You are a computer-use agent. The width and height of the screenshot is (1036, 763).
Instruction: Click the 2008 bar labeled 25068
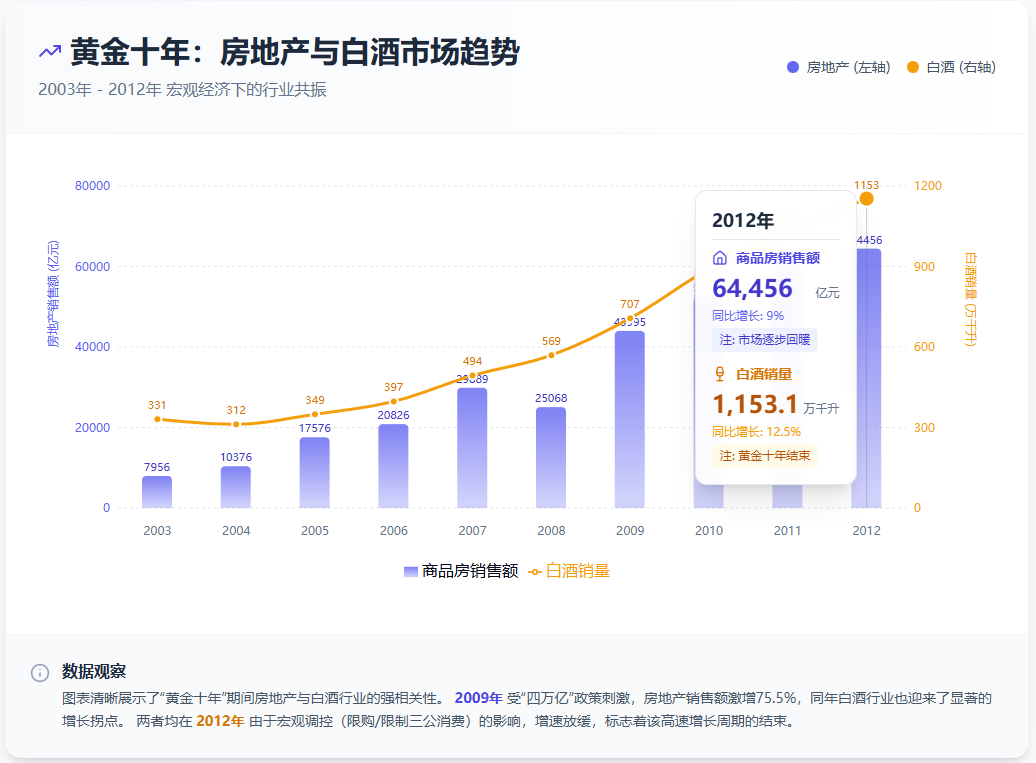coord(551,457)
